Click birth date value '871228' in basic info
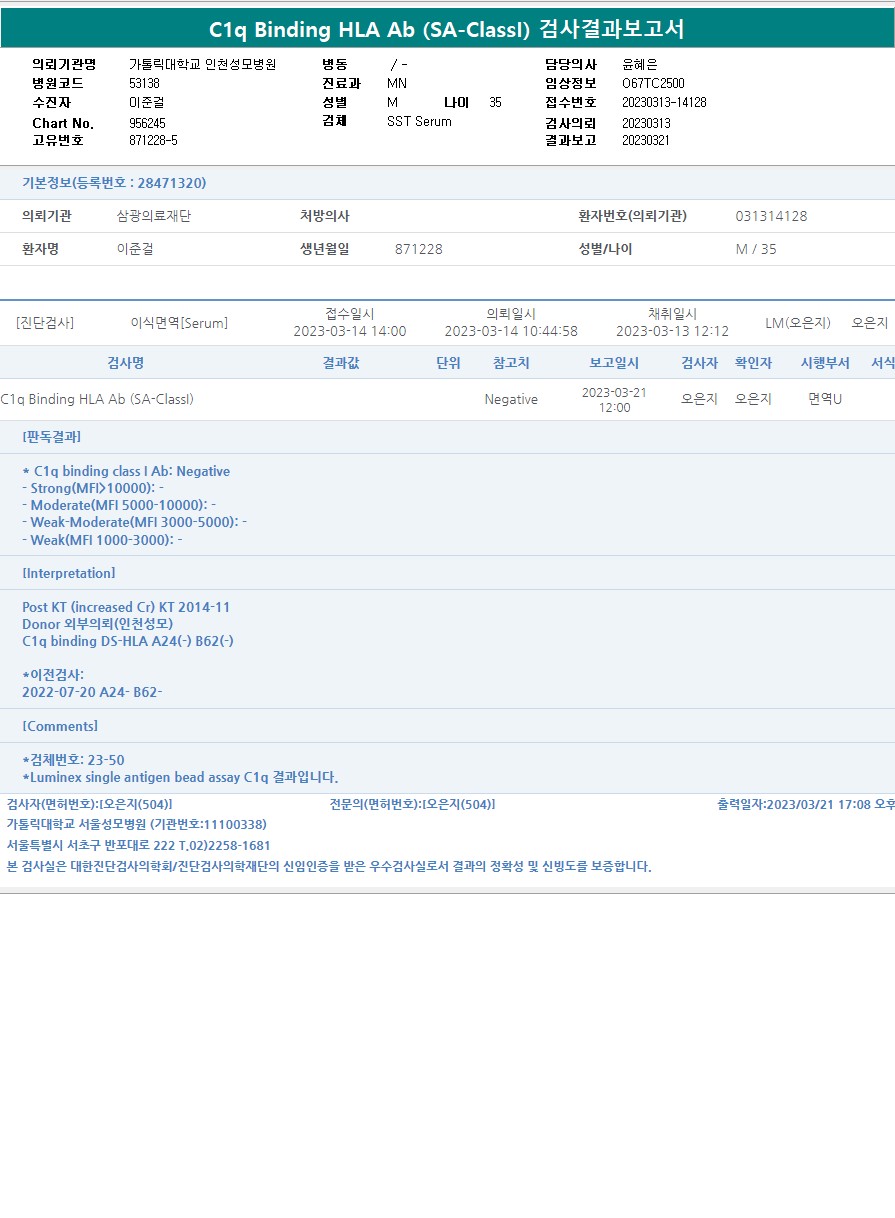The width and height of the screenshot is (895, 1218). pos(419,249)
